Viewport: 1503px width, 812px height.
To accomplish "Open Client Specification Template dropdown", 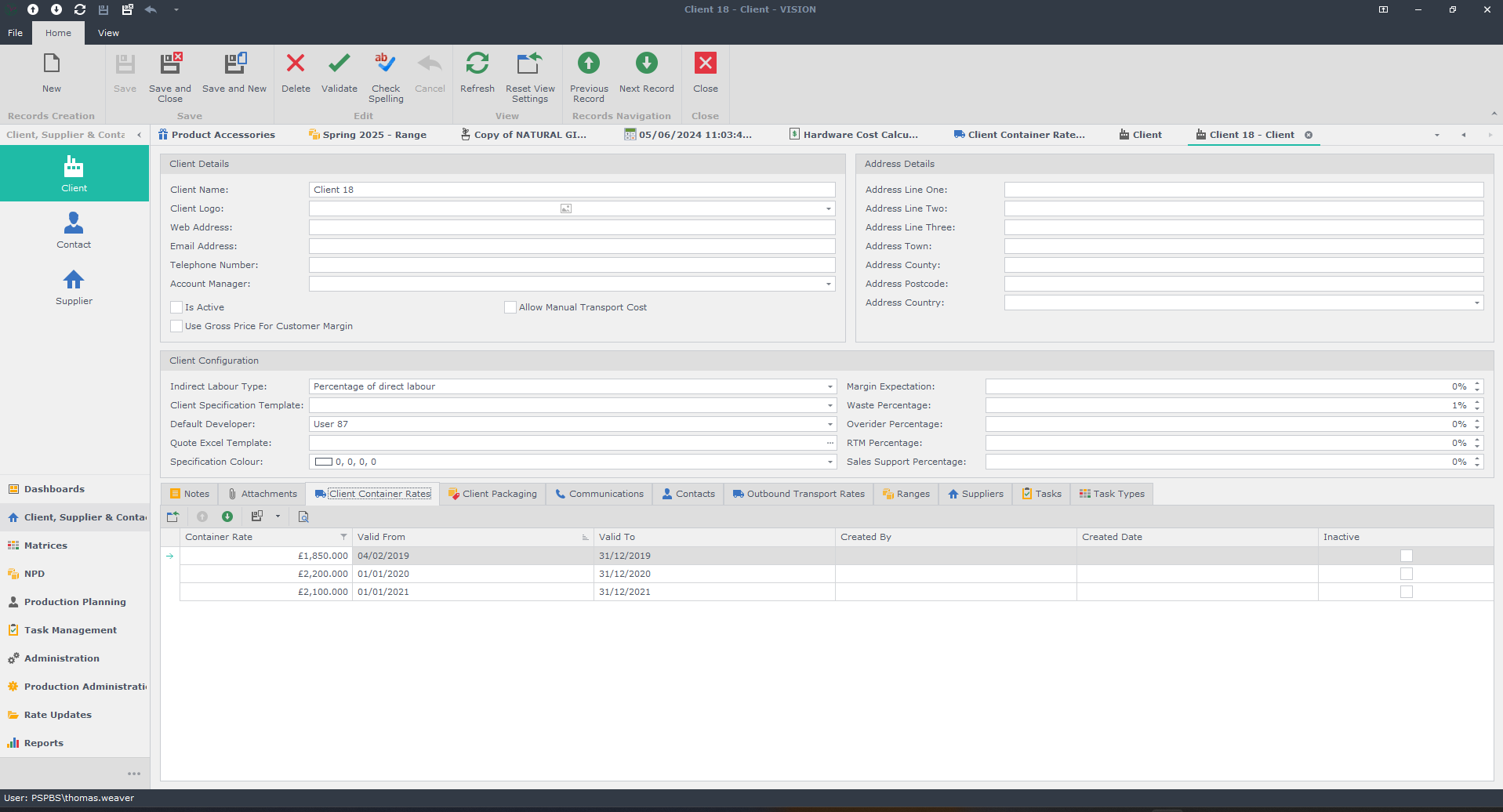I will 830,405.
